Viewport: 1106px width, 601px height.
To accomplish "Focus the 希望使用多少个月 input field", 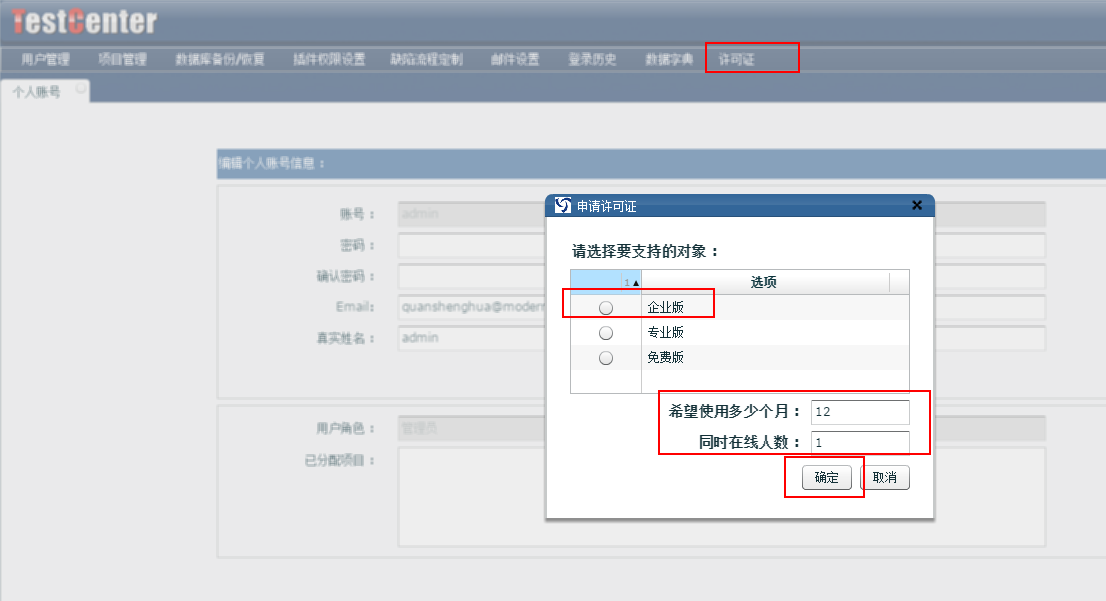I will [x=859, y=412].
